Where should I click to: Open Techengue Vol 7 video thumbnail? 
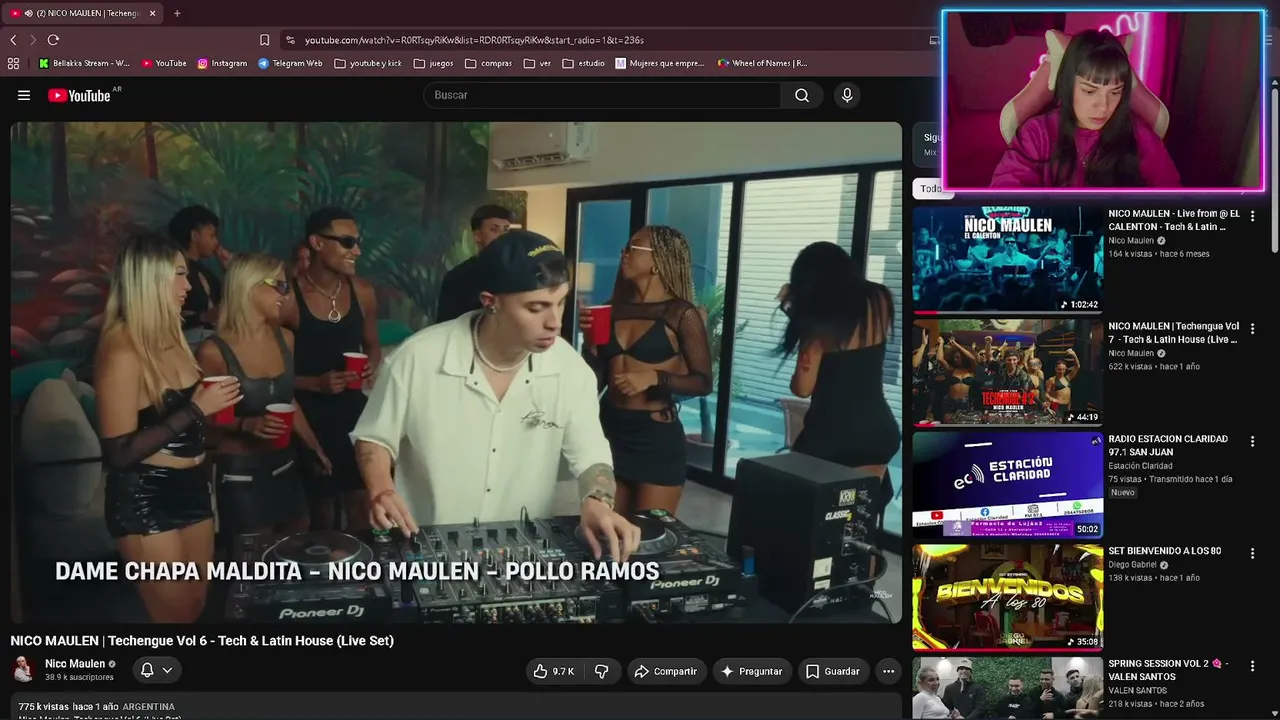[x=1008, y=372]
